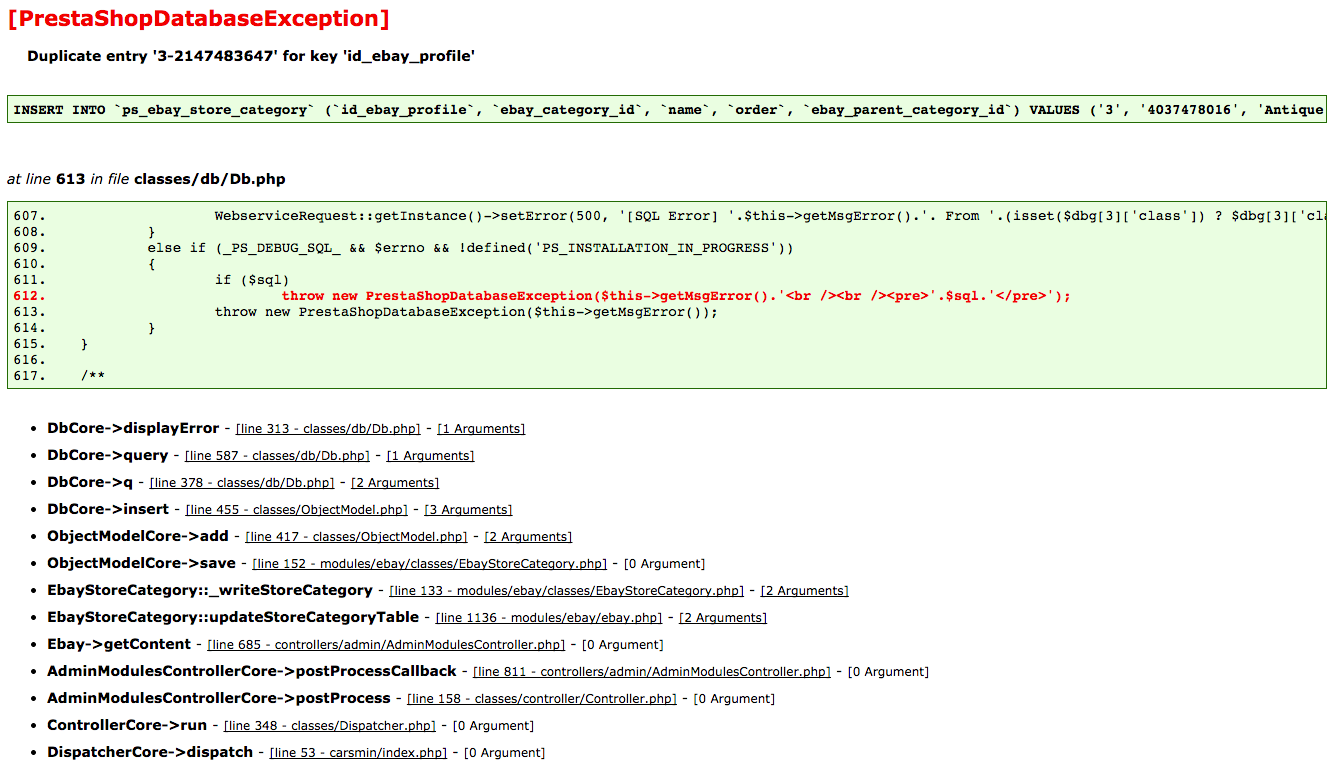Screen dimensions: 1331x778
Task: Open line 685 AdminModulesController.php link
Action: point(386,645)
